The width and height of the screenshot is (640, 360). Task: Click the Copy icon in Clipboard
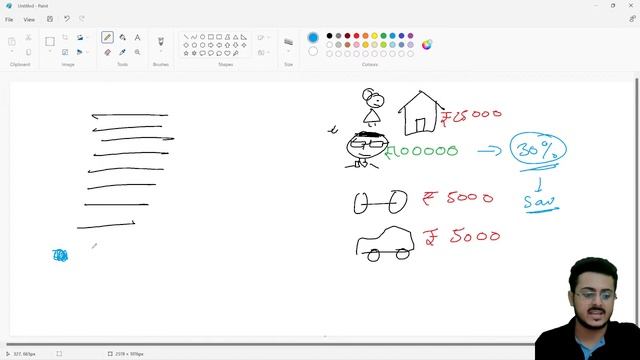tap(28, 52)
